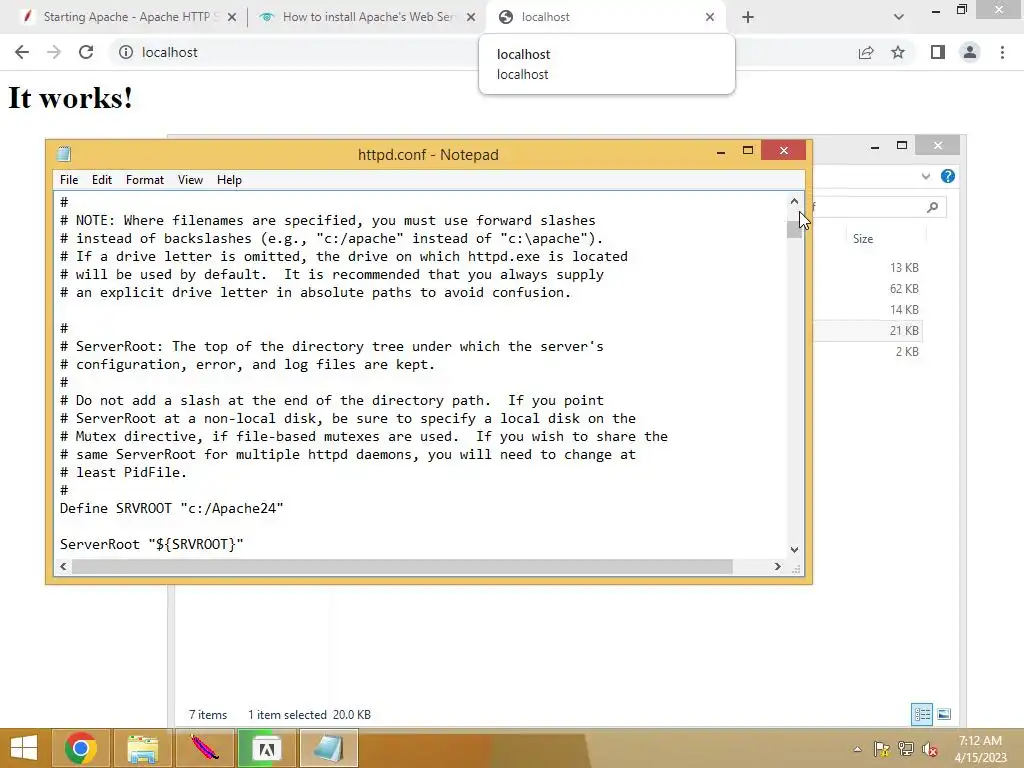The height and width of the screenshot is (768, 1024).
Task: Open muted volume tray icon
Action: (929, 749)
